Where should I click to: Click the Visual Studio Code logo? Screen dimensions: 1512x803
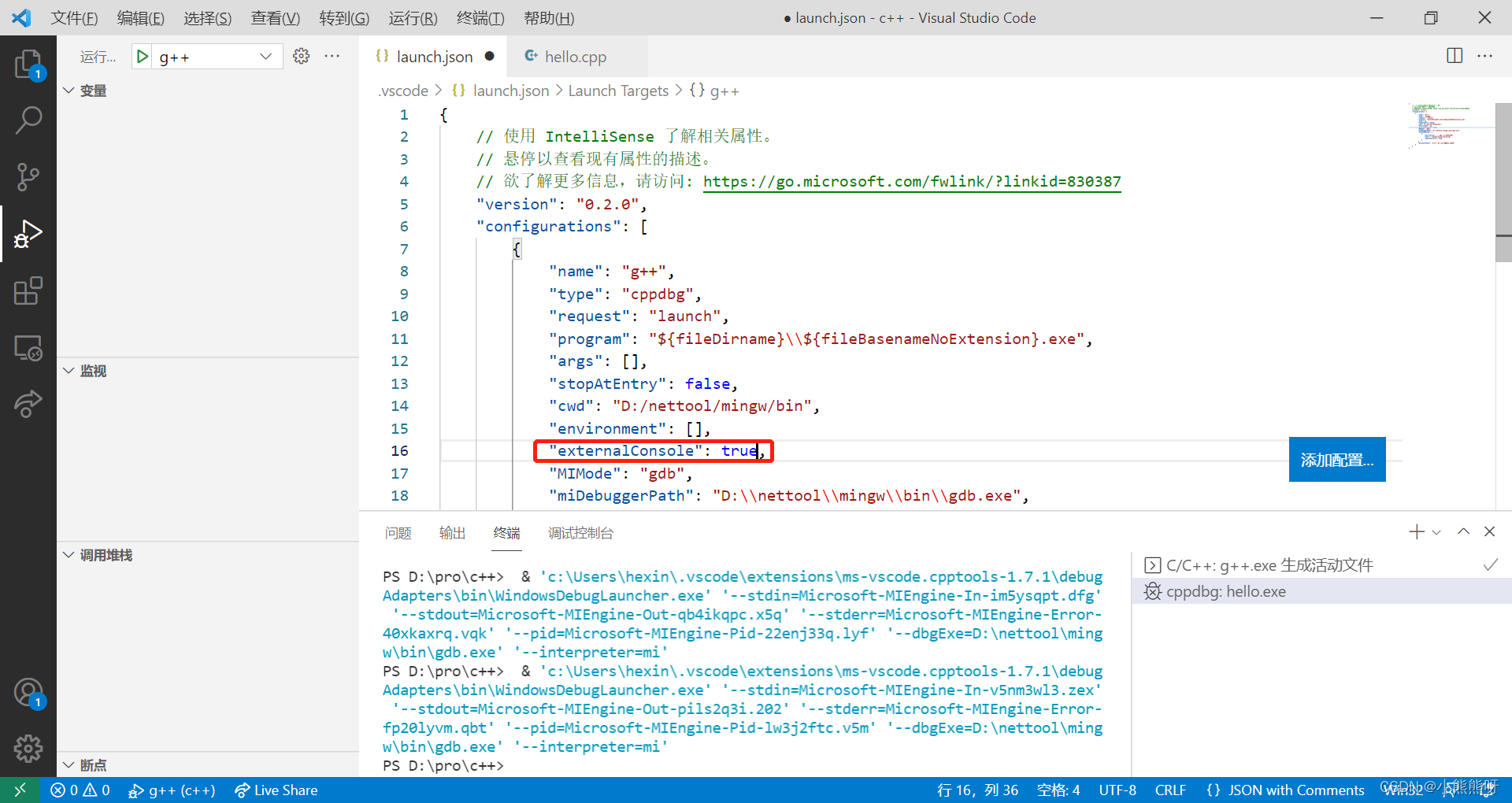(21, 17)
